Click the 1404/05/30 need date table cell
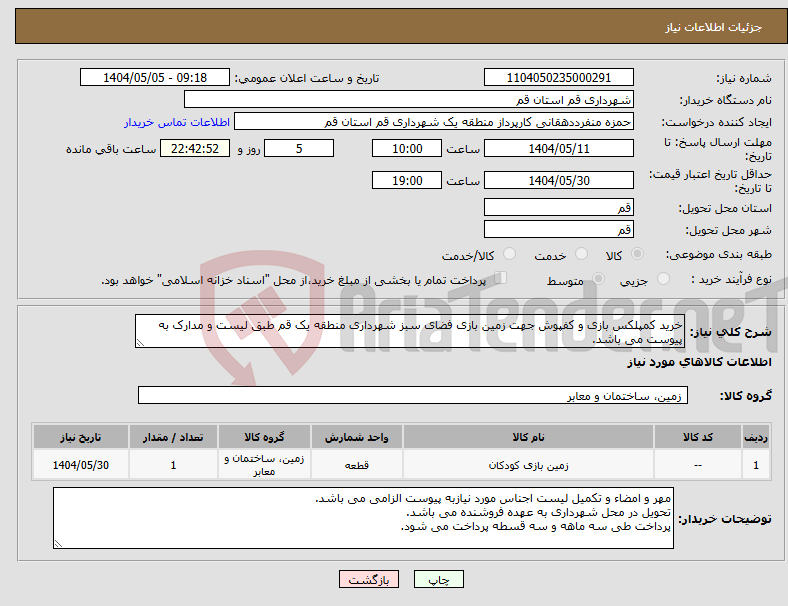This screenshot has width=788, height=606. click(x=81, y=465)
